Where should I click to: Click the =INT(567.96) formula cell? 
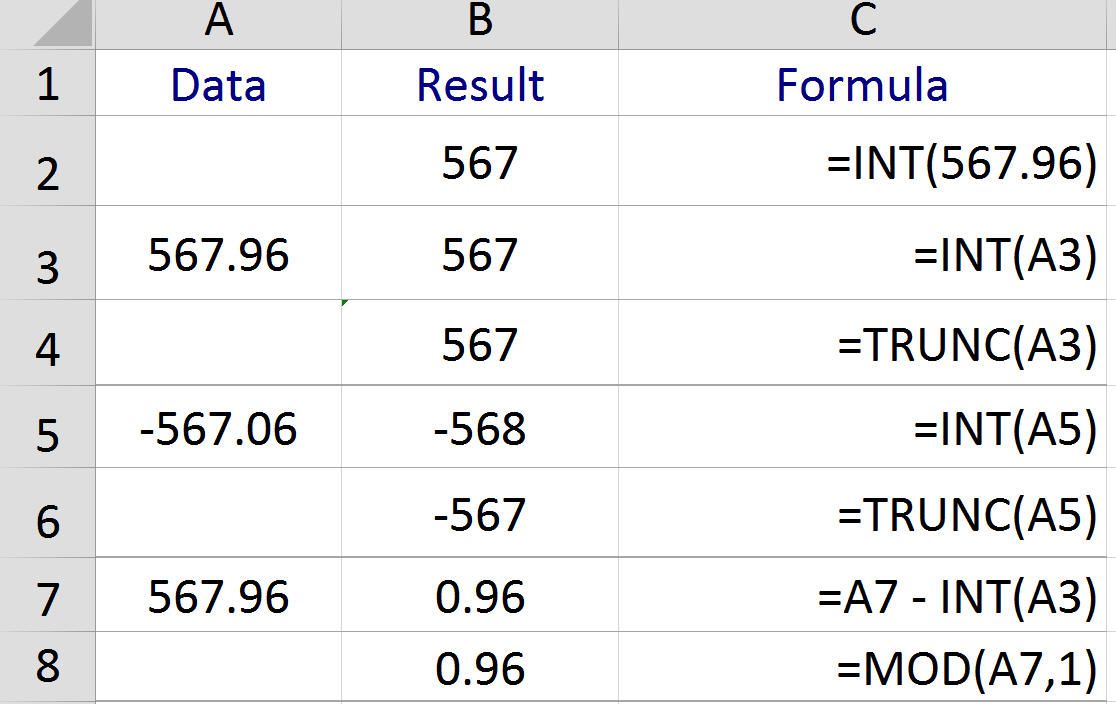coord(863,161)
